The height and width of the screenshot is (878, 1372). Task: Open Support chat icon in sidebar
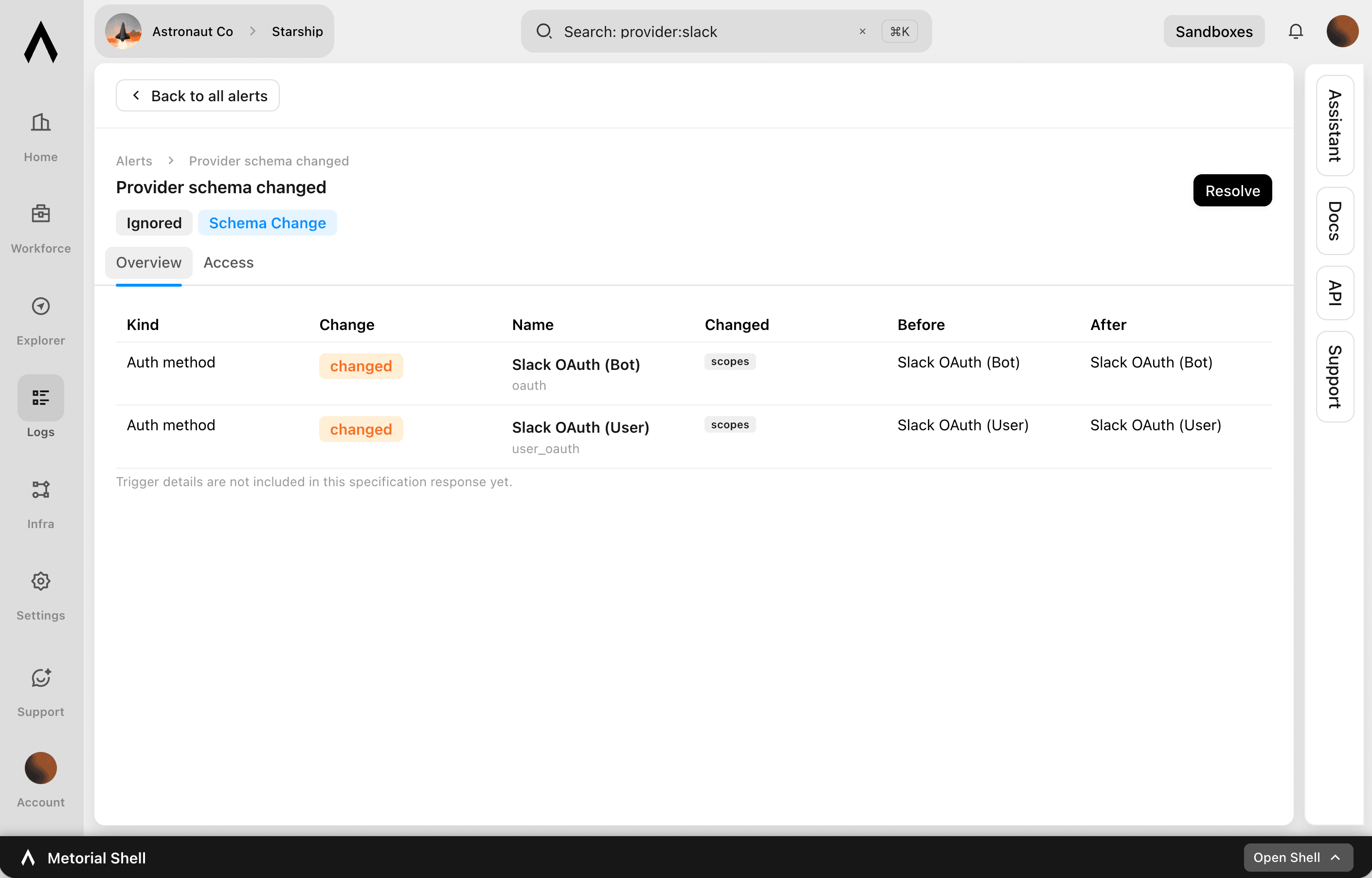click(40, 677)
